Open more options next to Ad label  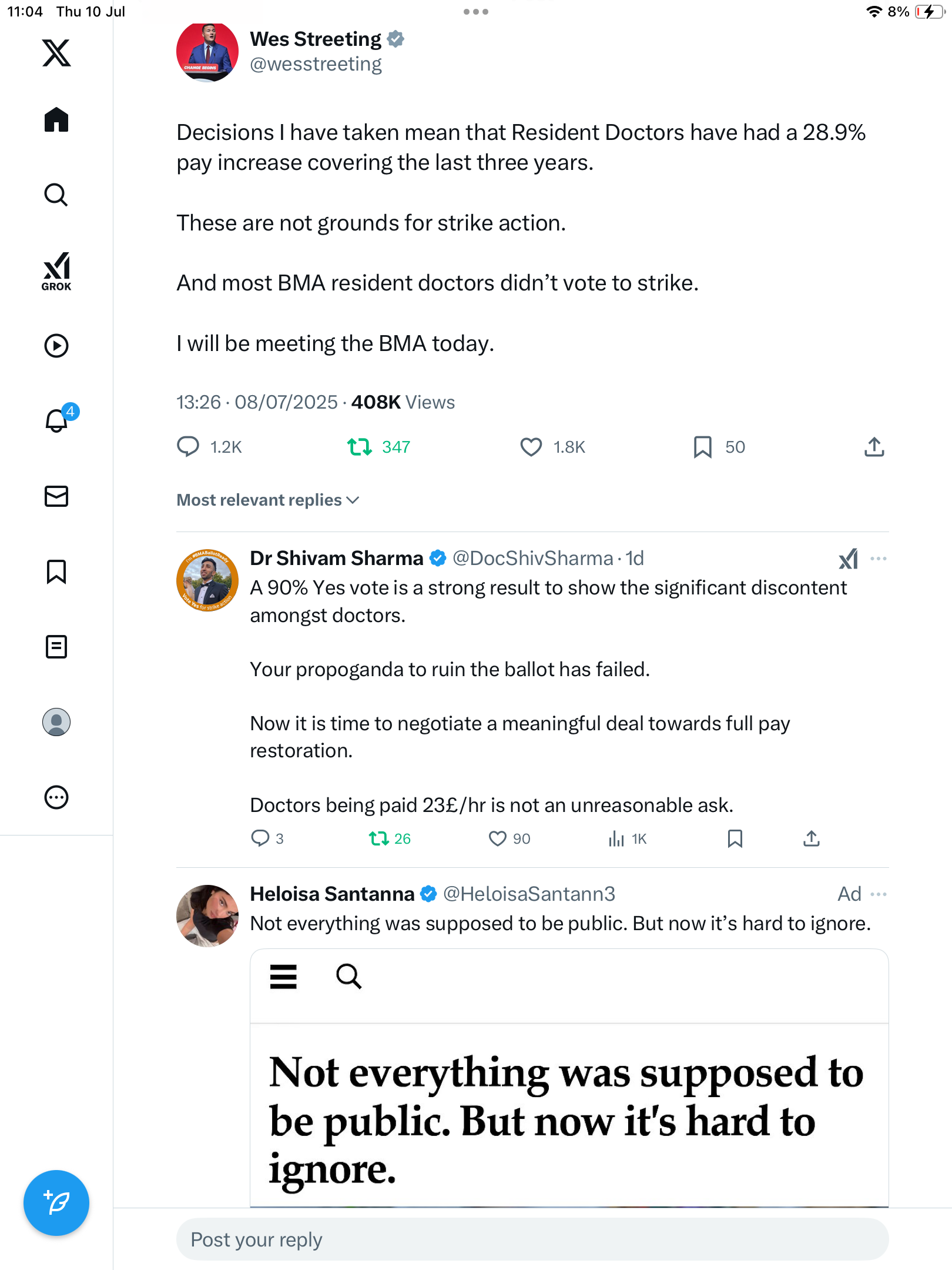(879, 894)
